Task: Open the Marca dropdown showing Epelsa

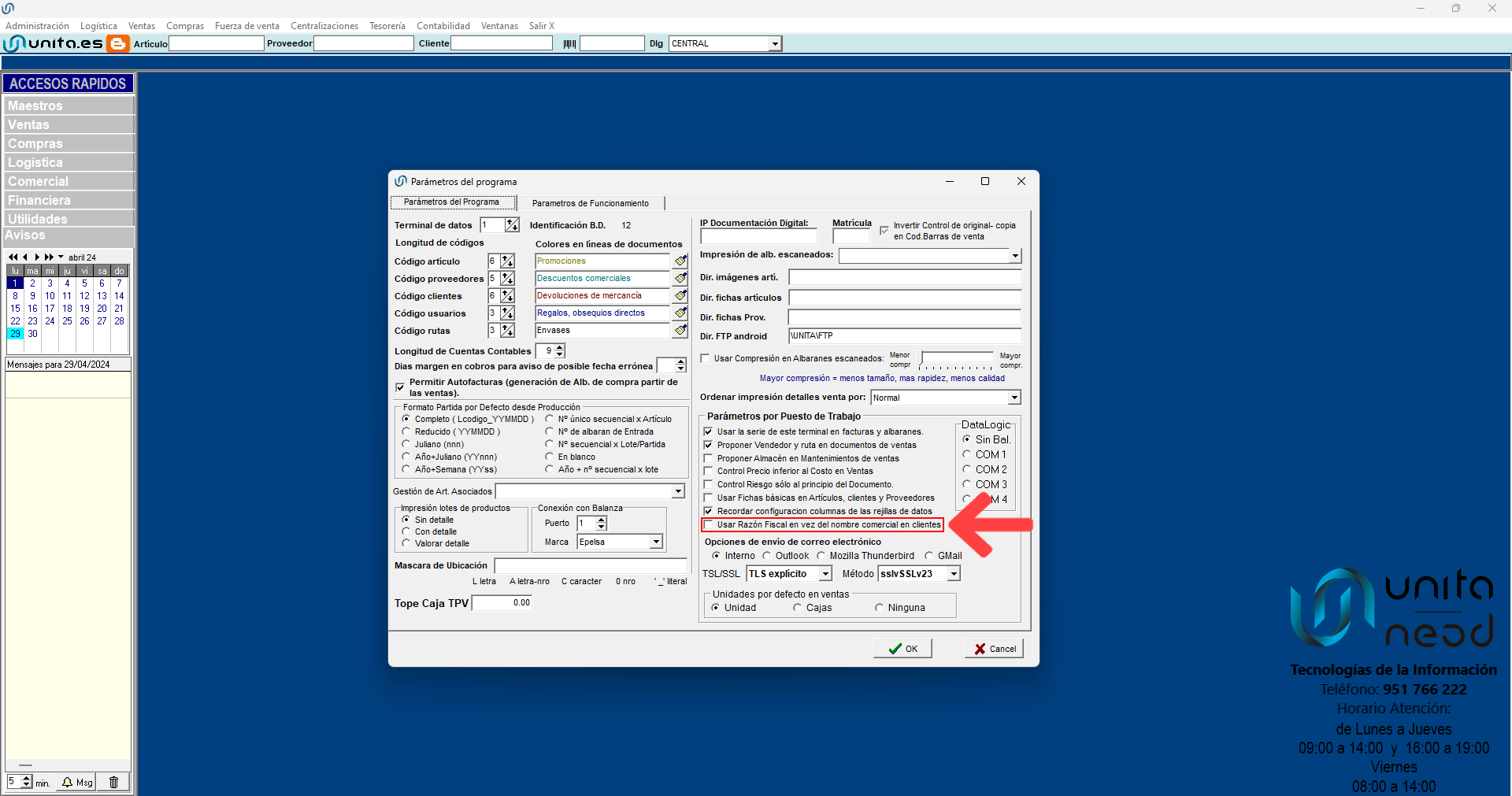Action: click(655, 542)
